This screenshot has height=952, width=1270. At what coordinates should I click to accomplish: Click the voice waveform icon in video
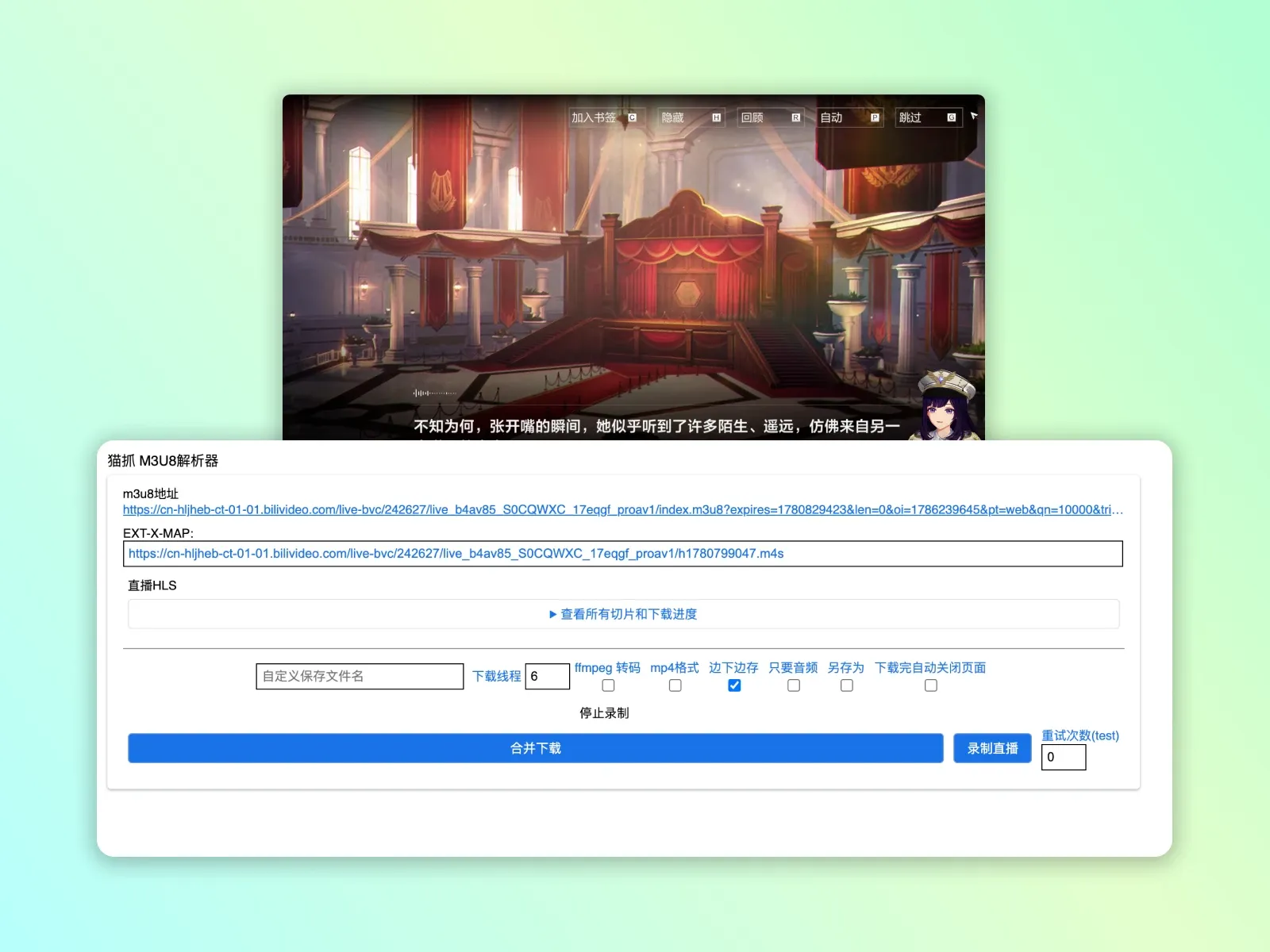coord(434,393)
